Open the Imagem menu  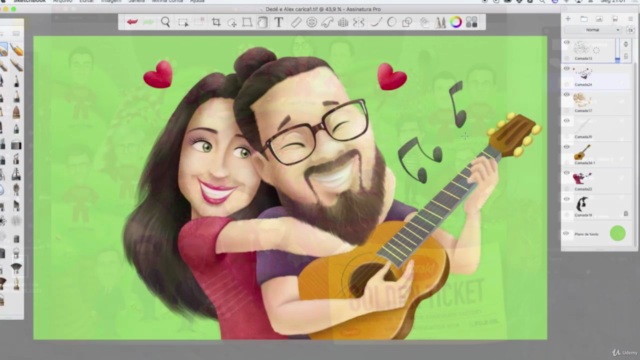pos(111,2)
